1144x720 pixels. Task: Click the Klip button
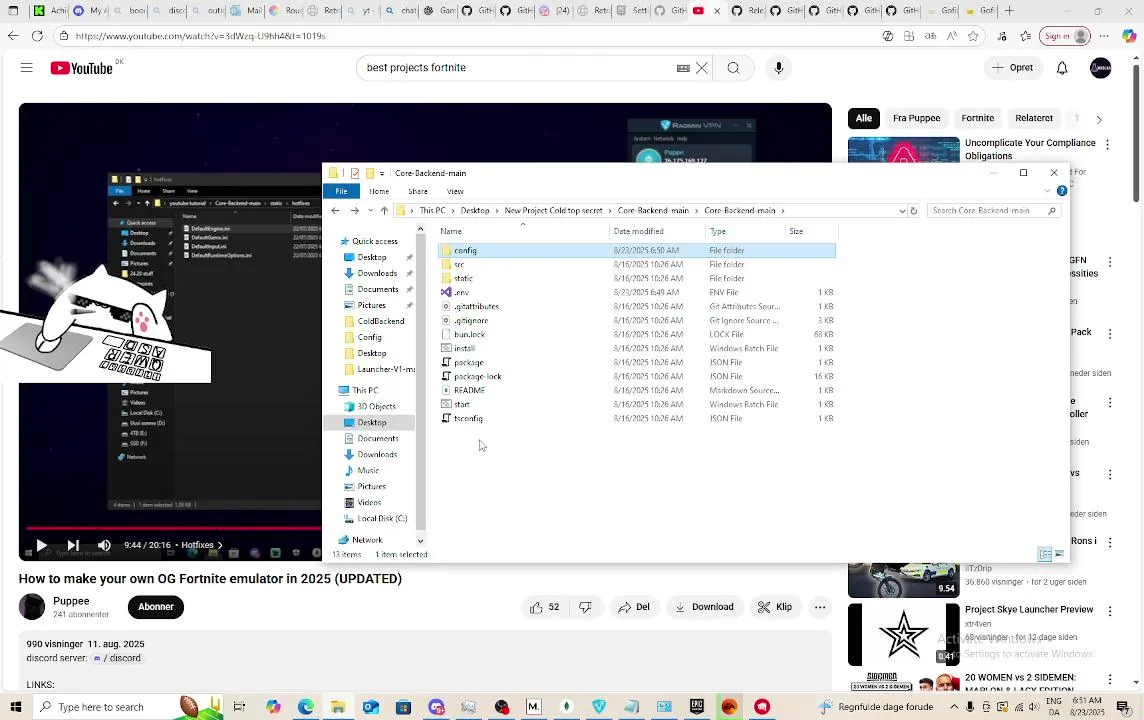coord(775,607)
